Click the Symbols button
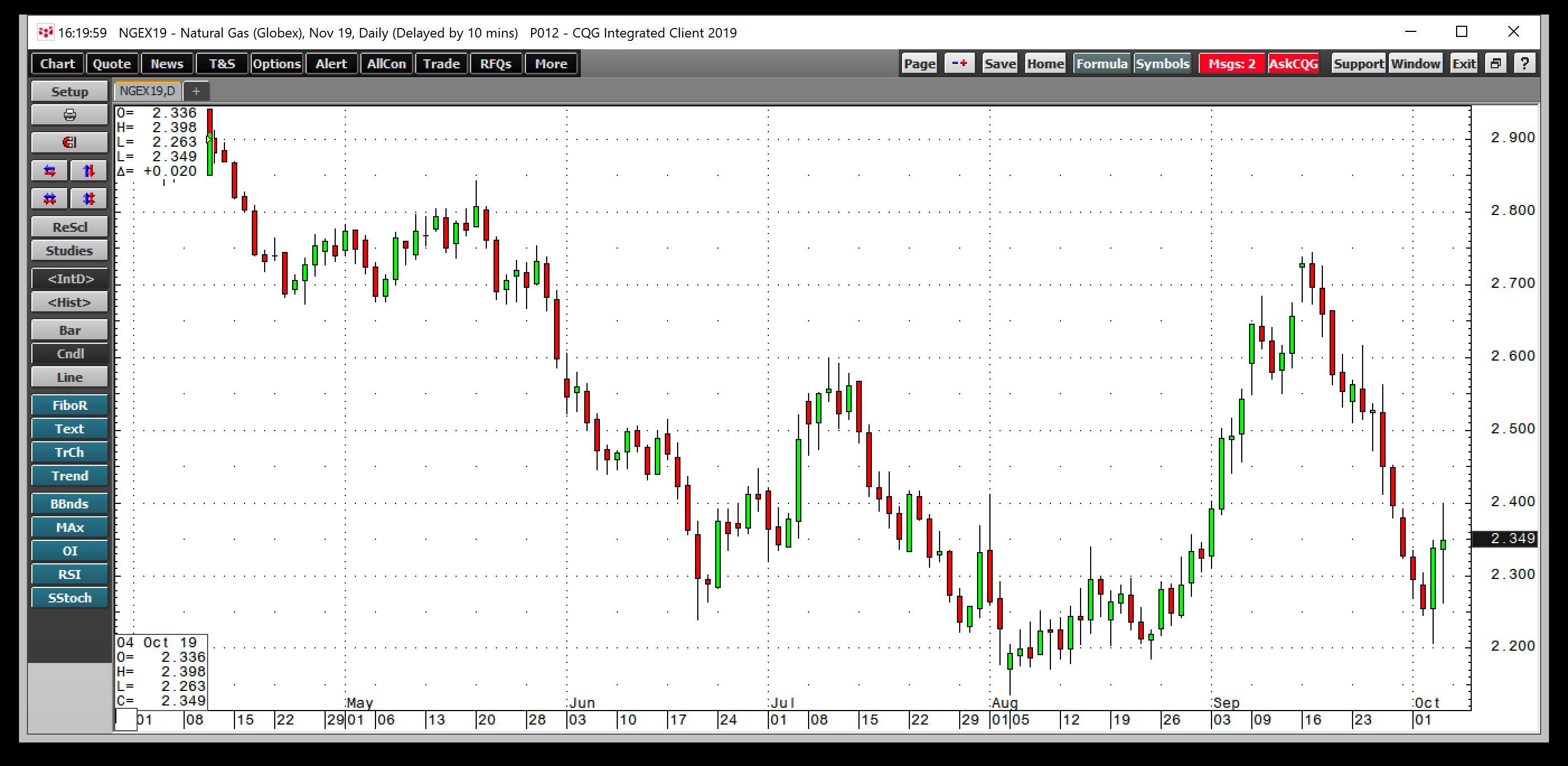1568x766 pixels. [1163, 63]
